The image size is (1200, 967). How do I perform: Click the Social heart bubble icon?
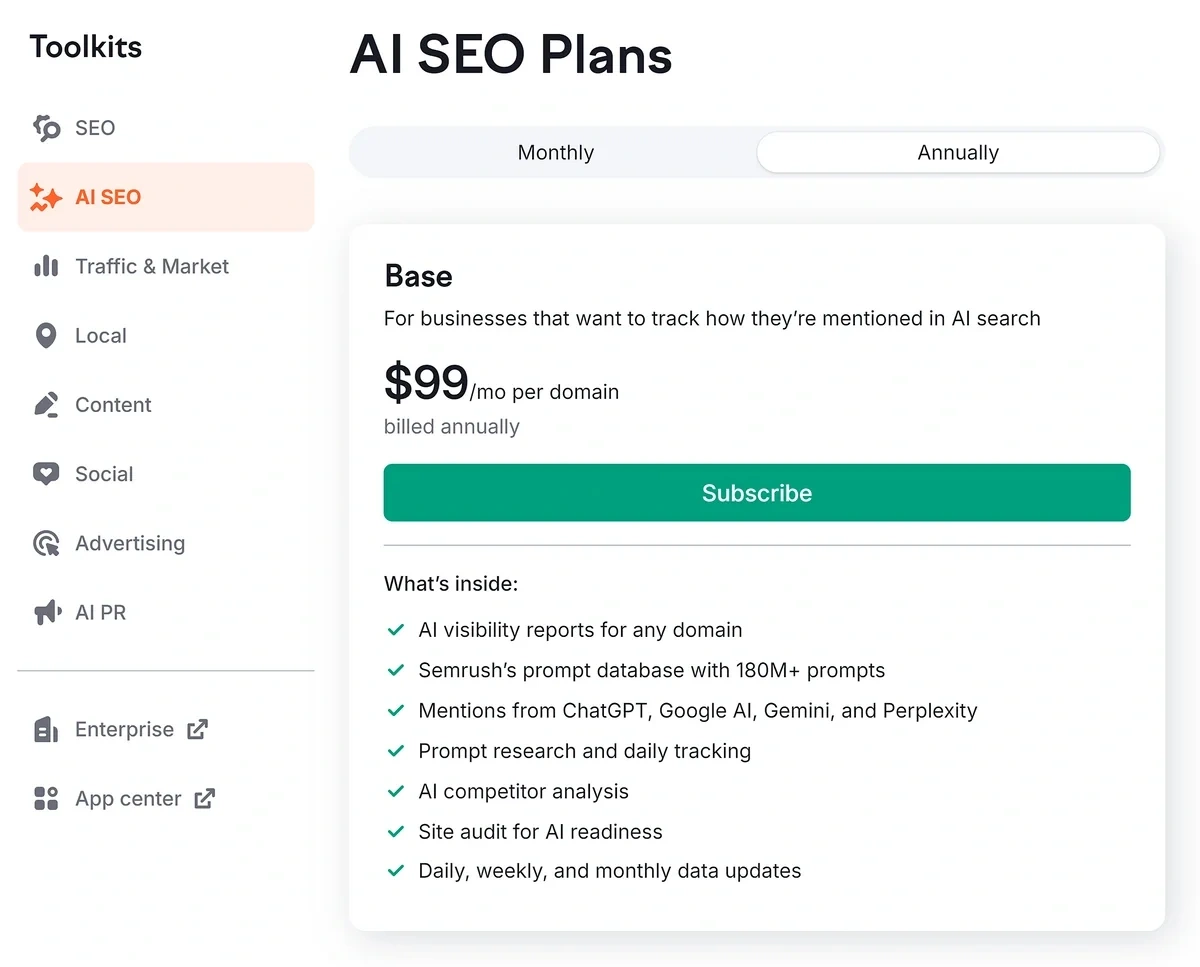coord(46,474)
